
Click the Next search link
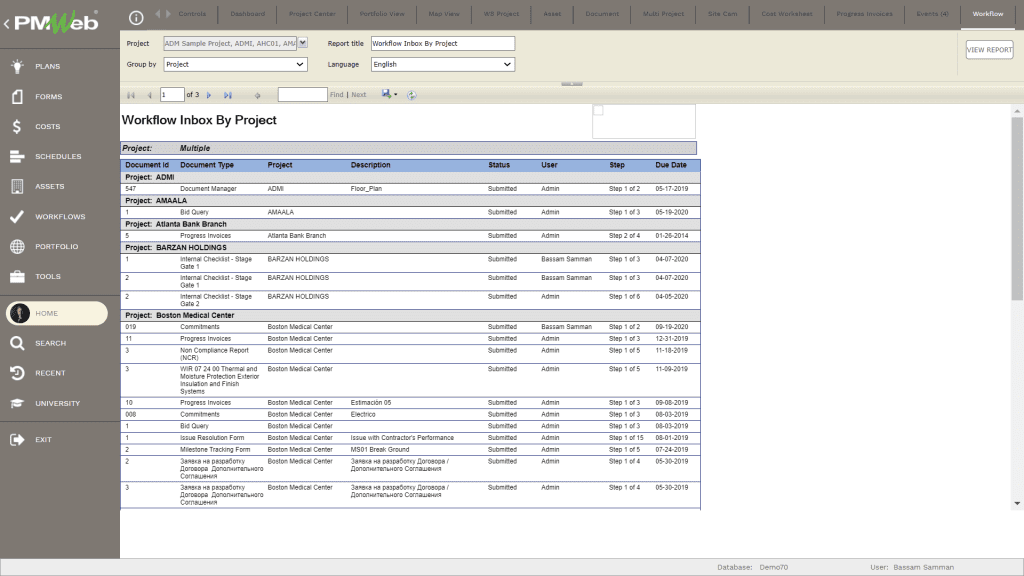point(359,95)
